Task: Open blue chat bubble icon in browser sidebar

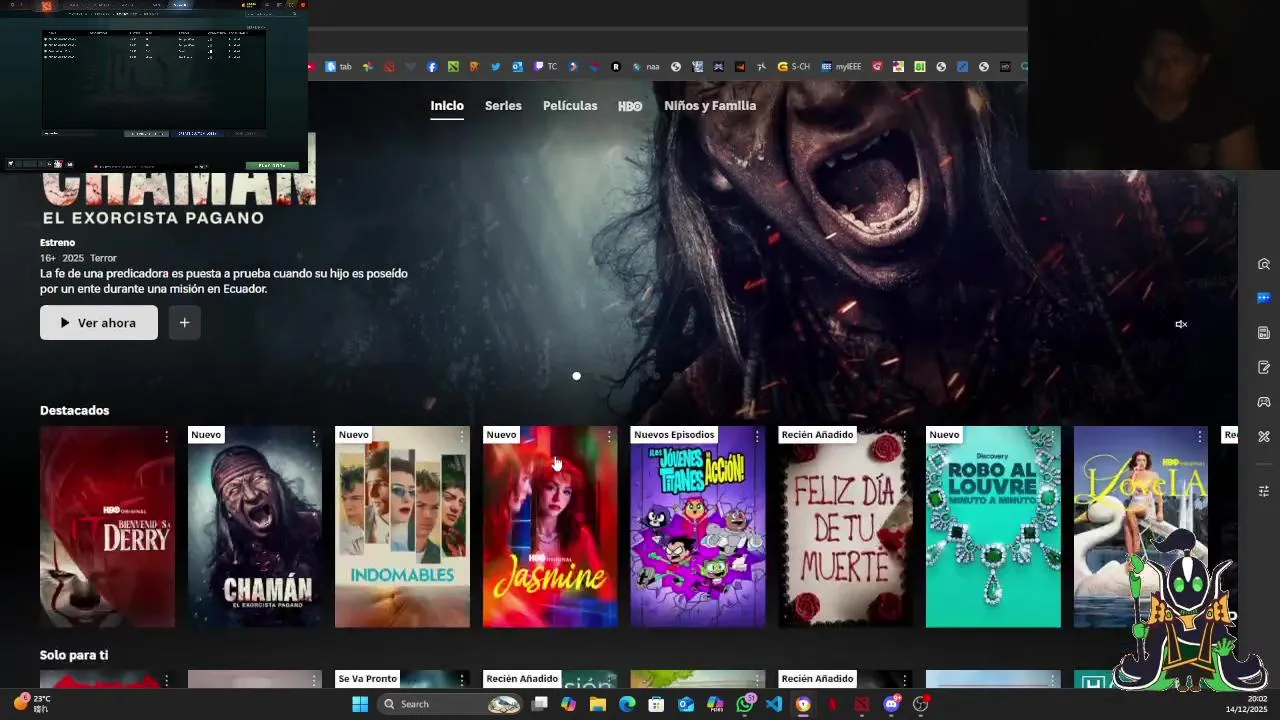Action: point(1264,298)
